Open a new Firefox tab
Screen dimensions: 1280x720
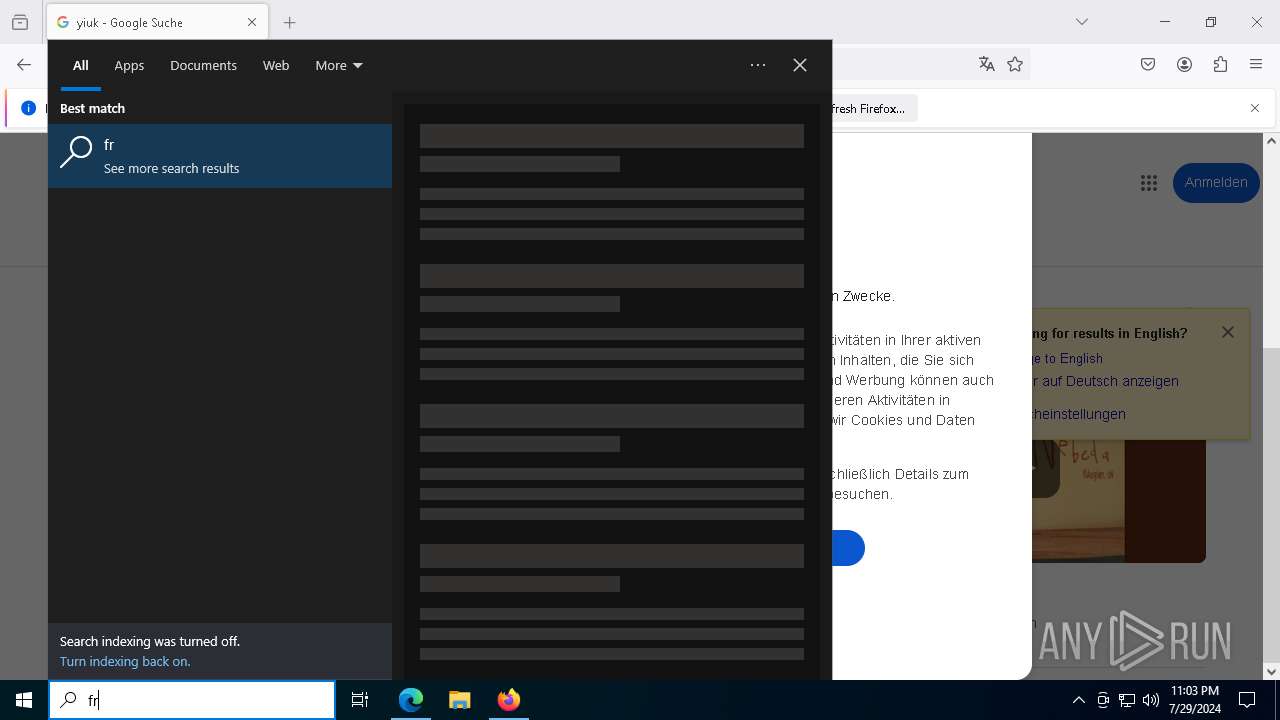[x=289, y=22]
